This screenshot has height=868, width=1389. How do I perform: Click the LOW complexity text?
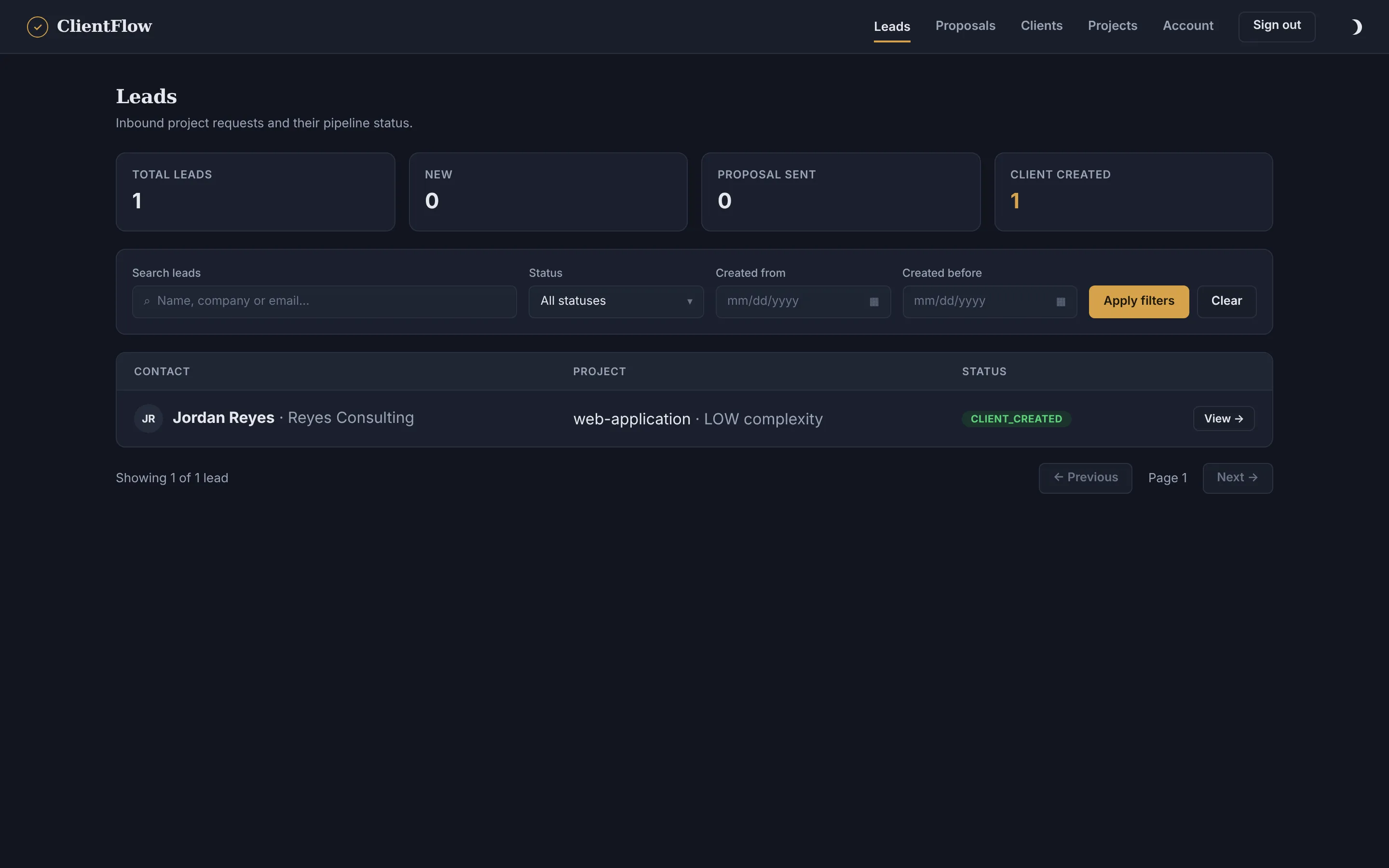click(x=763, y=420)
